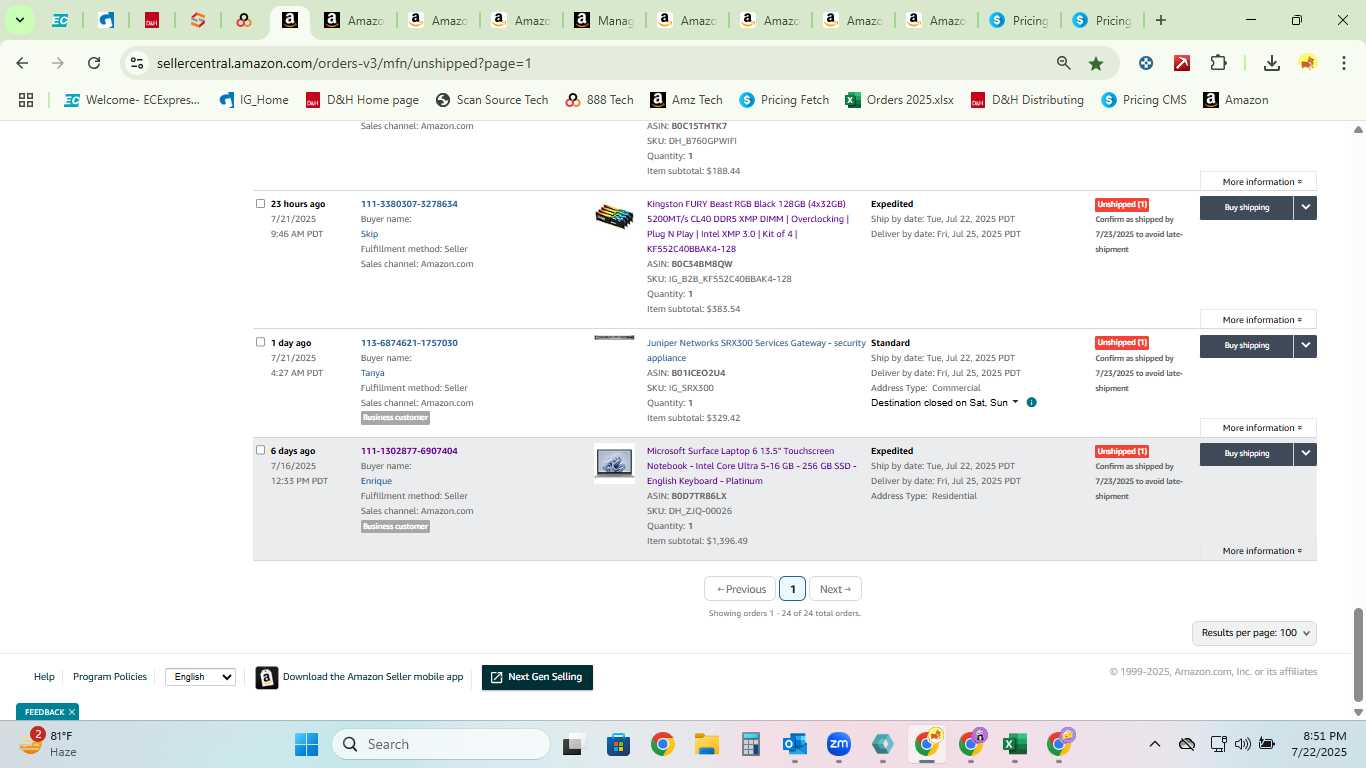Image resolution: width=1366 pixels, height=768 pixels.
Task: Close the FEEDBACK tab
Action: (x=71, y=712)
